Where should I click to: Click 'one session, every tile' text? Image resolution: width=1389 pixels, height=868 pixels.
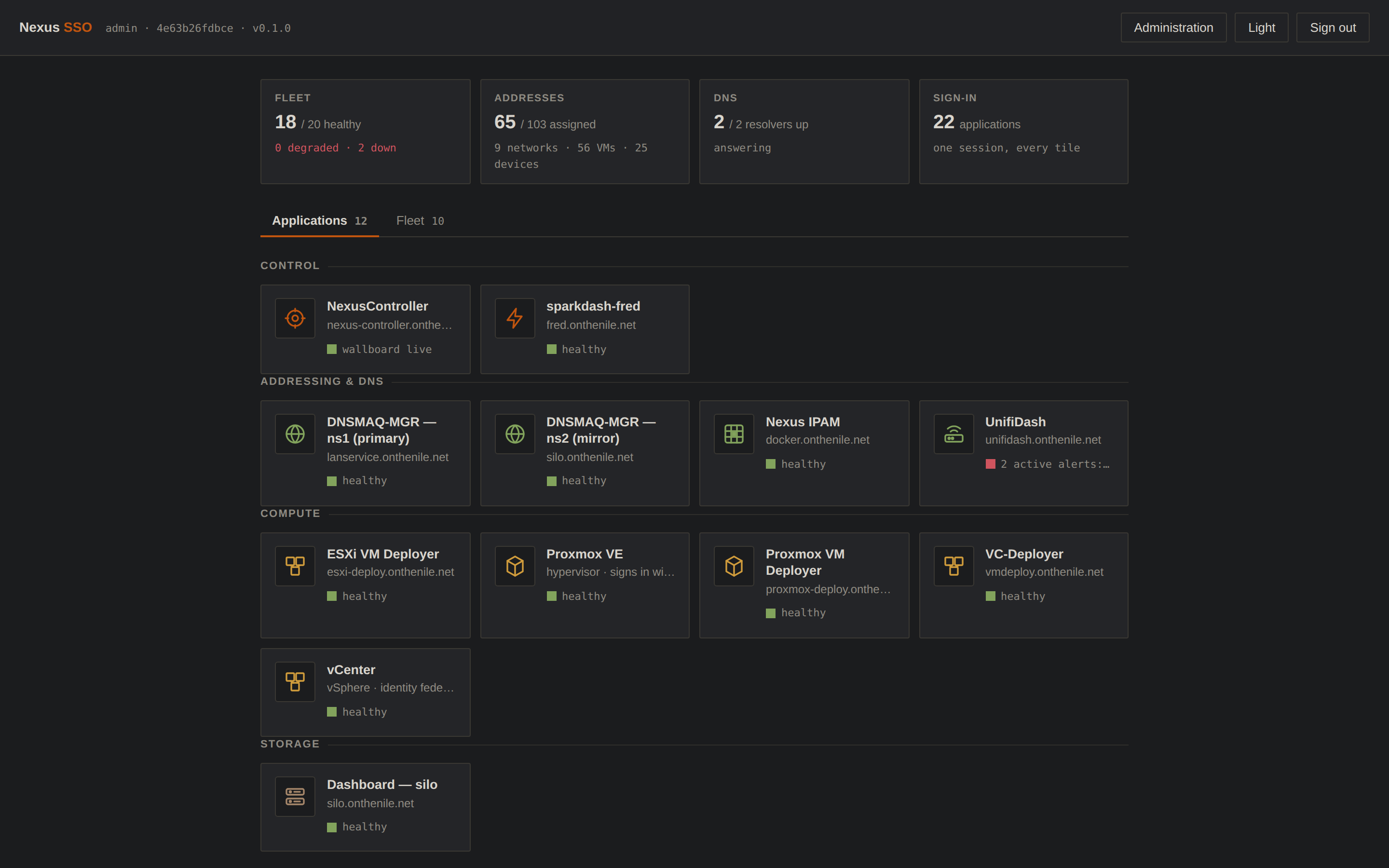tap(1006, 148)
